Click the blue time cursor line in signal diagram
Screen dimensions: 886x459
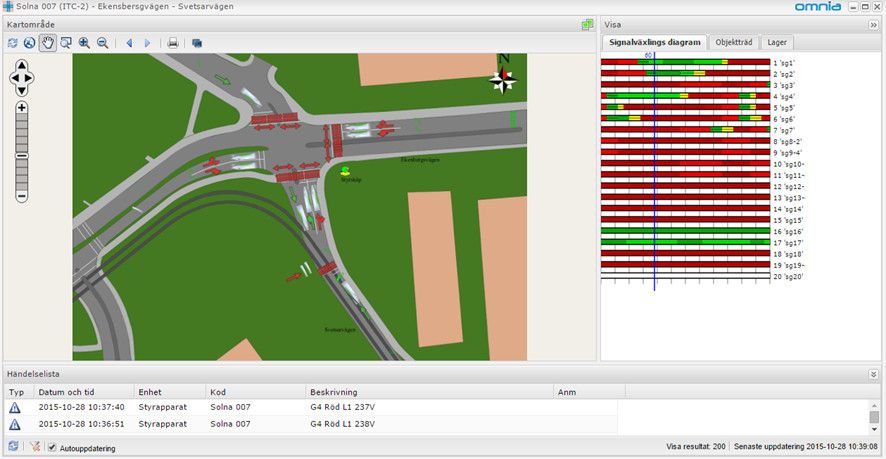(654, 172)
